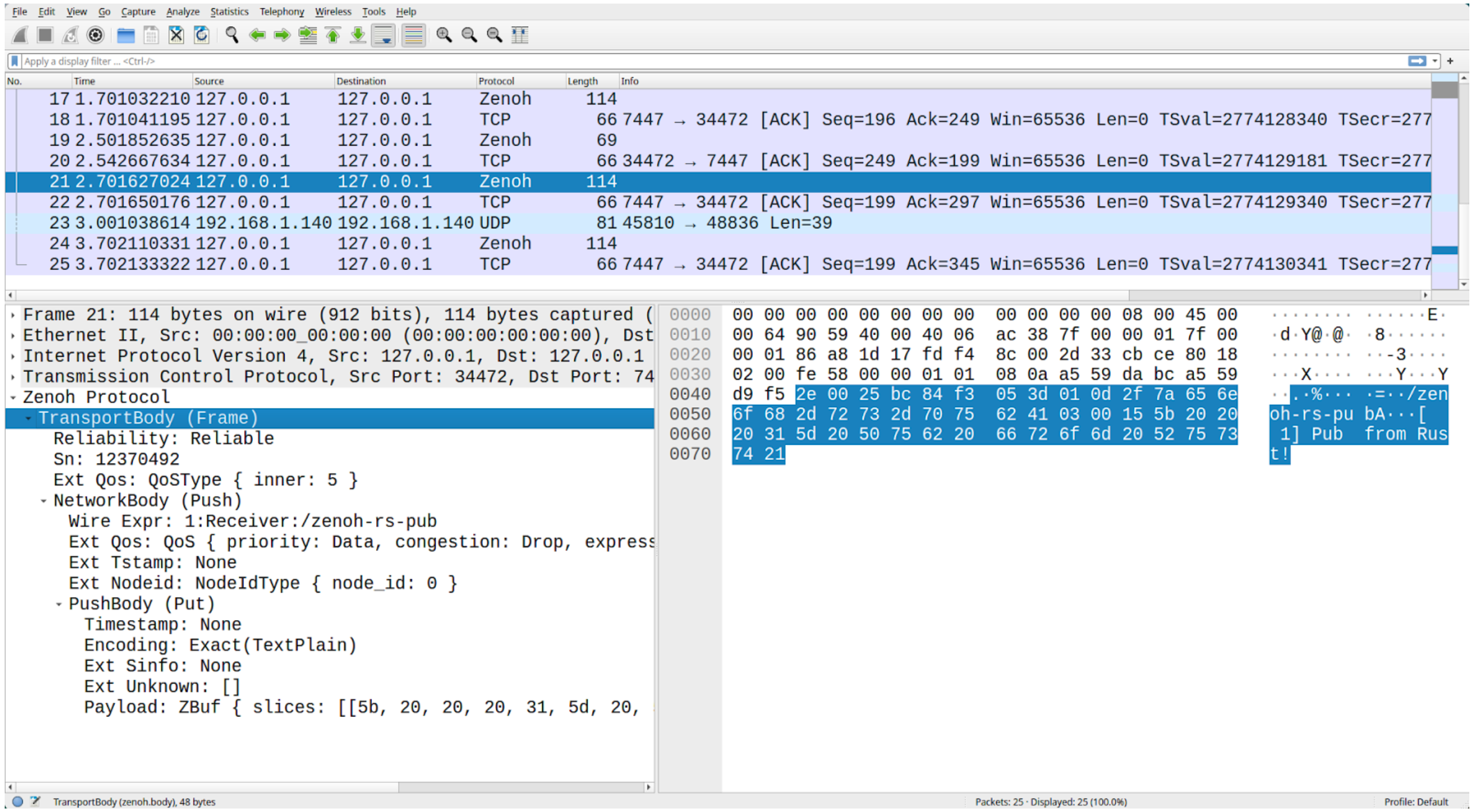Click the close capture file icon

coord(176,35)
